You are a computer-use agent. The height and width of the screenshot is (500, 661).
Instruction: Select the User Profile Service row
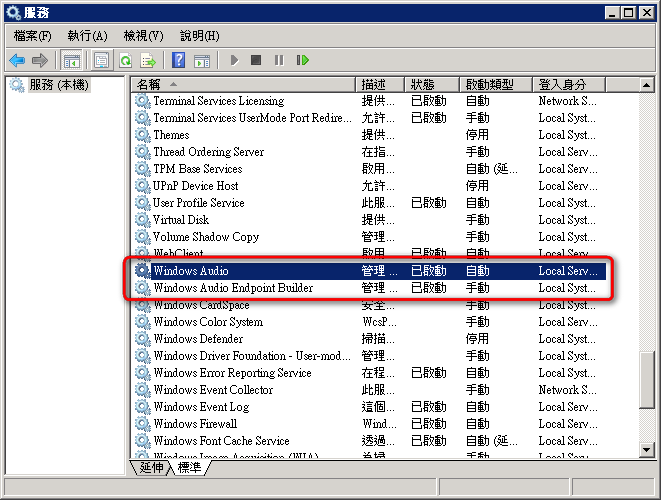click(370, 203)
